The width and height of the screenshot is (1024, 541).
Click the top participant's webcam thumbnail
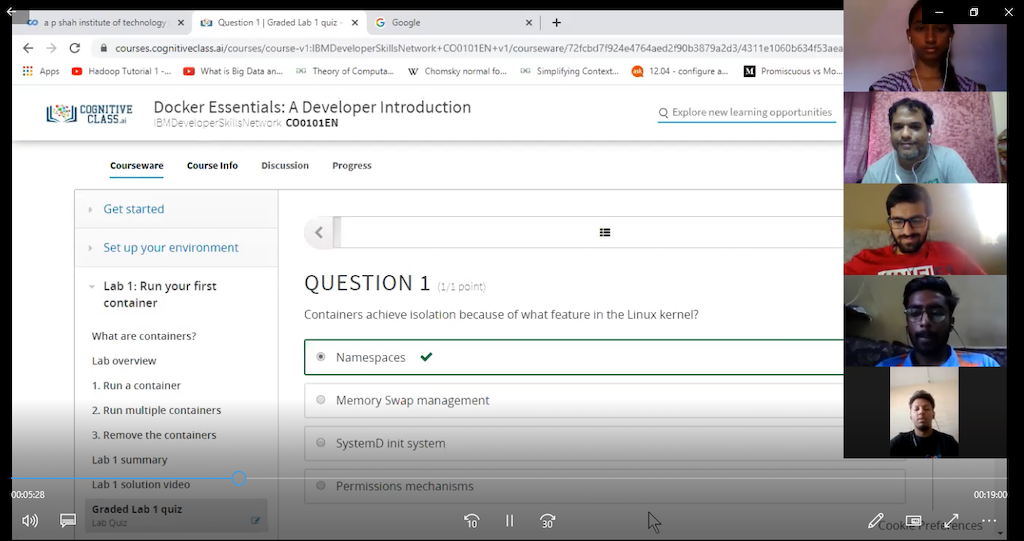click(925, 46)
